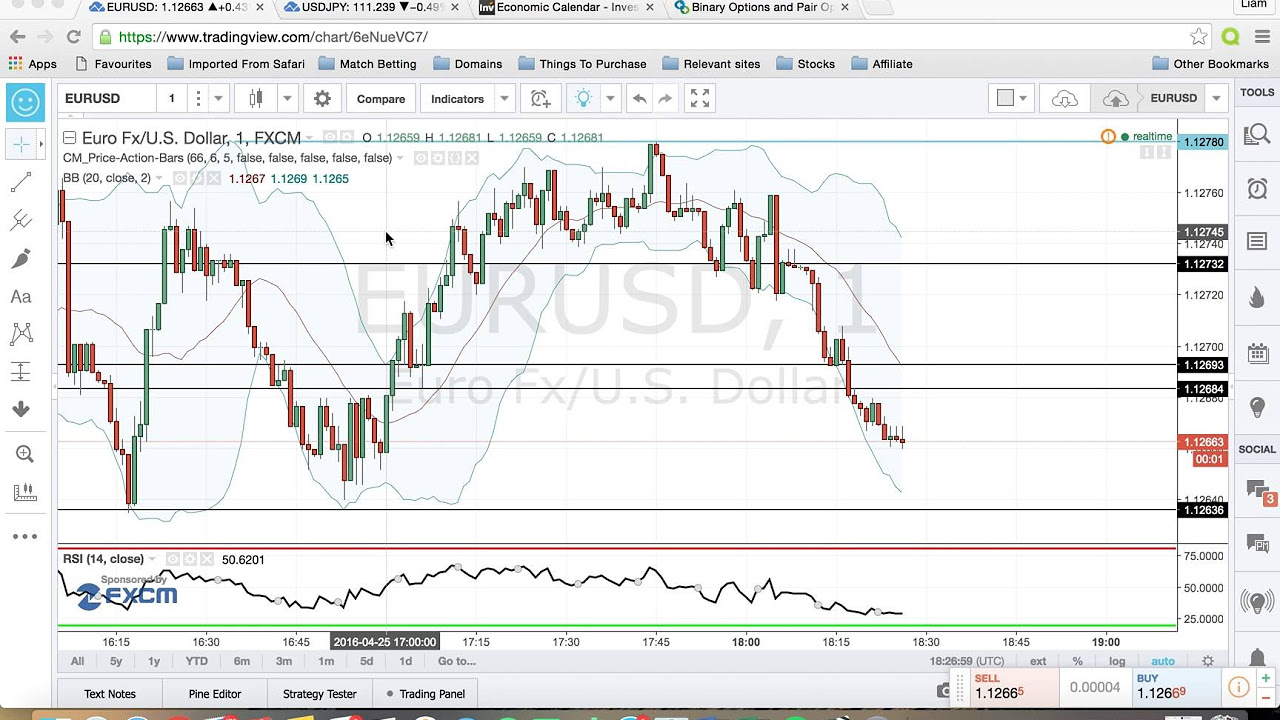Select the long position prediction tool
The image size is (1280, 720).
(21, 372)
